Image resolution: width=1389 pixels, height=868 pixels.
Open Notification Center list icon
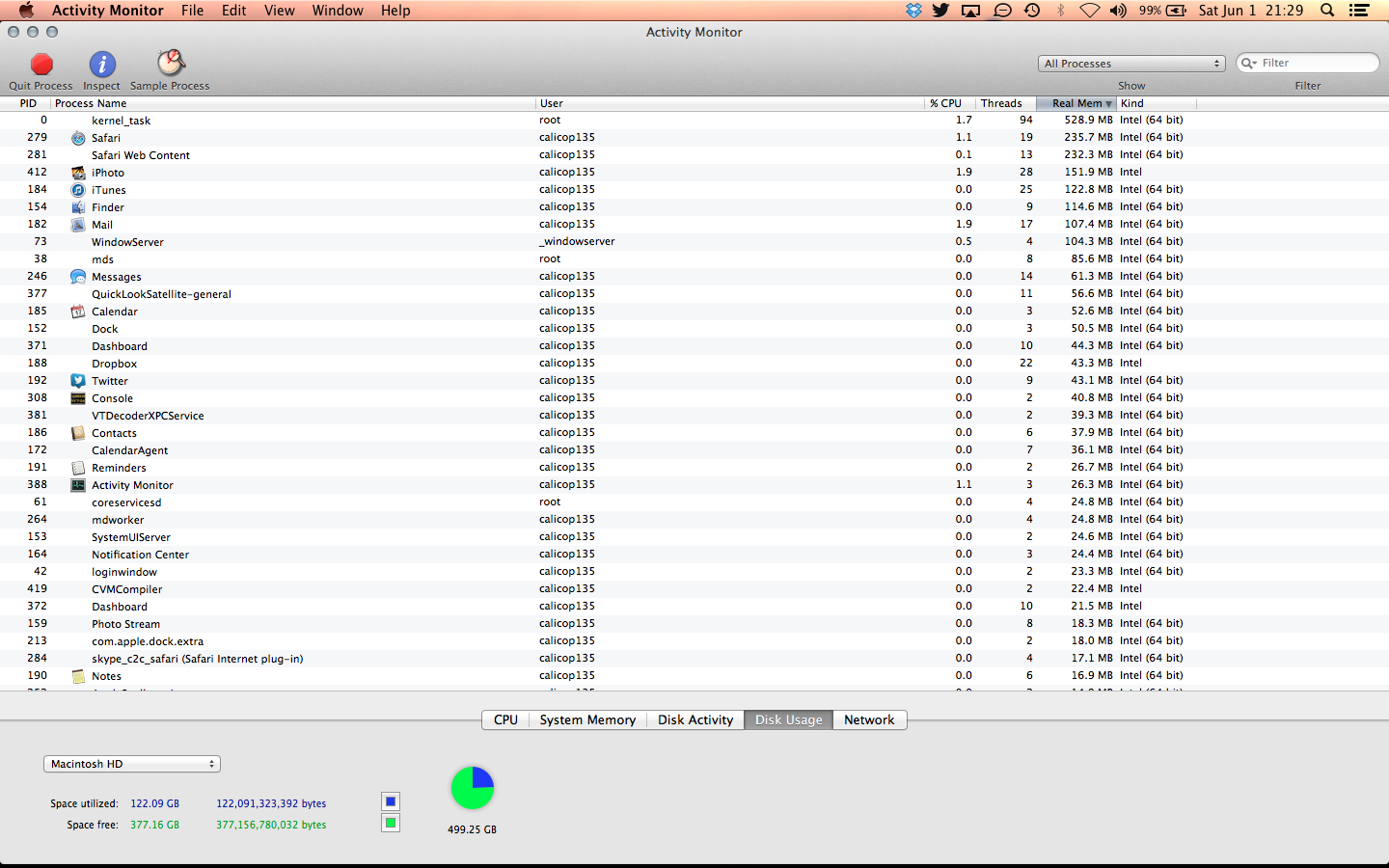coord(1359,11)
